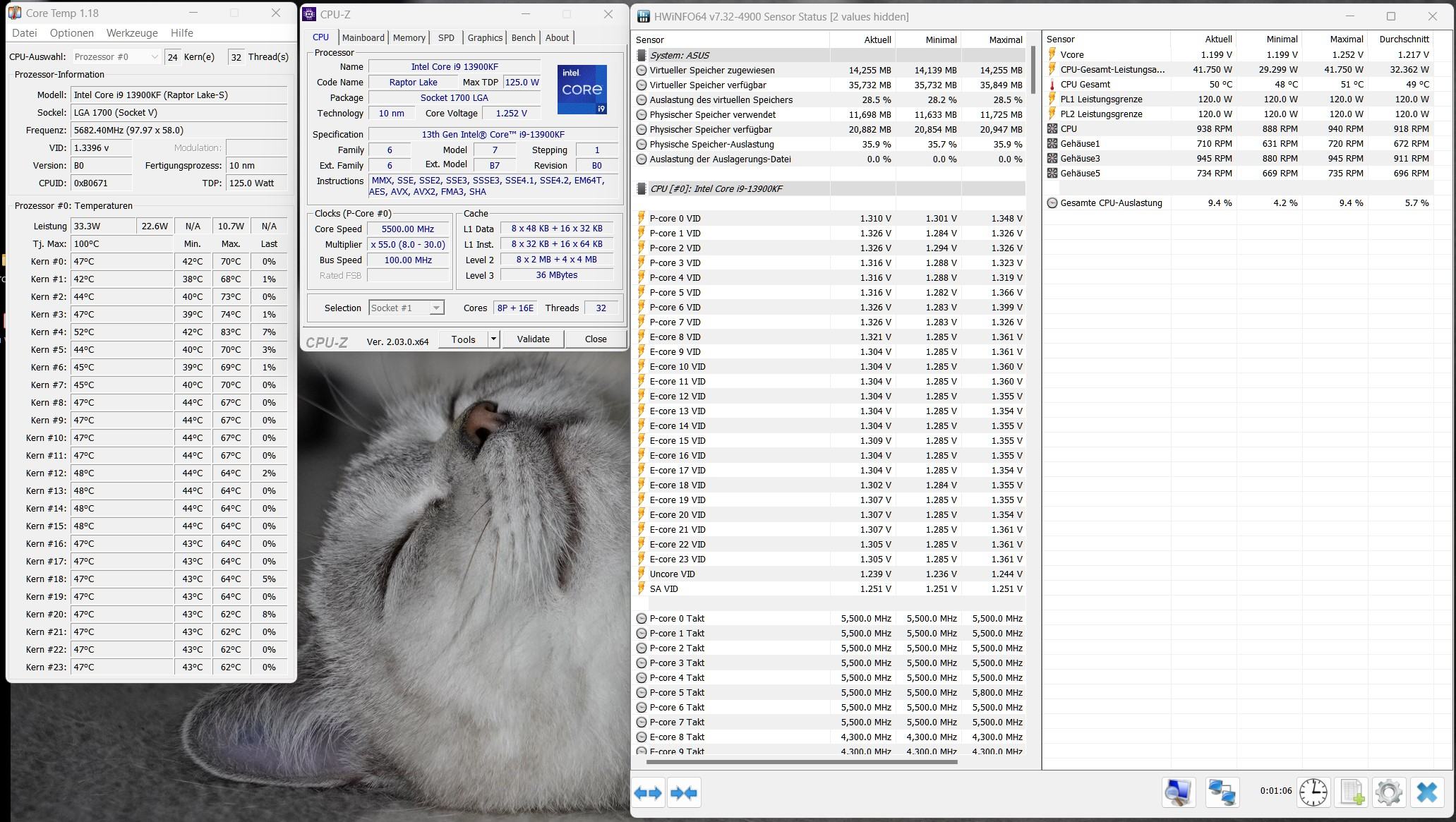Click P-core 5 Takt row

pyautogui.click(x=831, y=692)
